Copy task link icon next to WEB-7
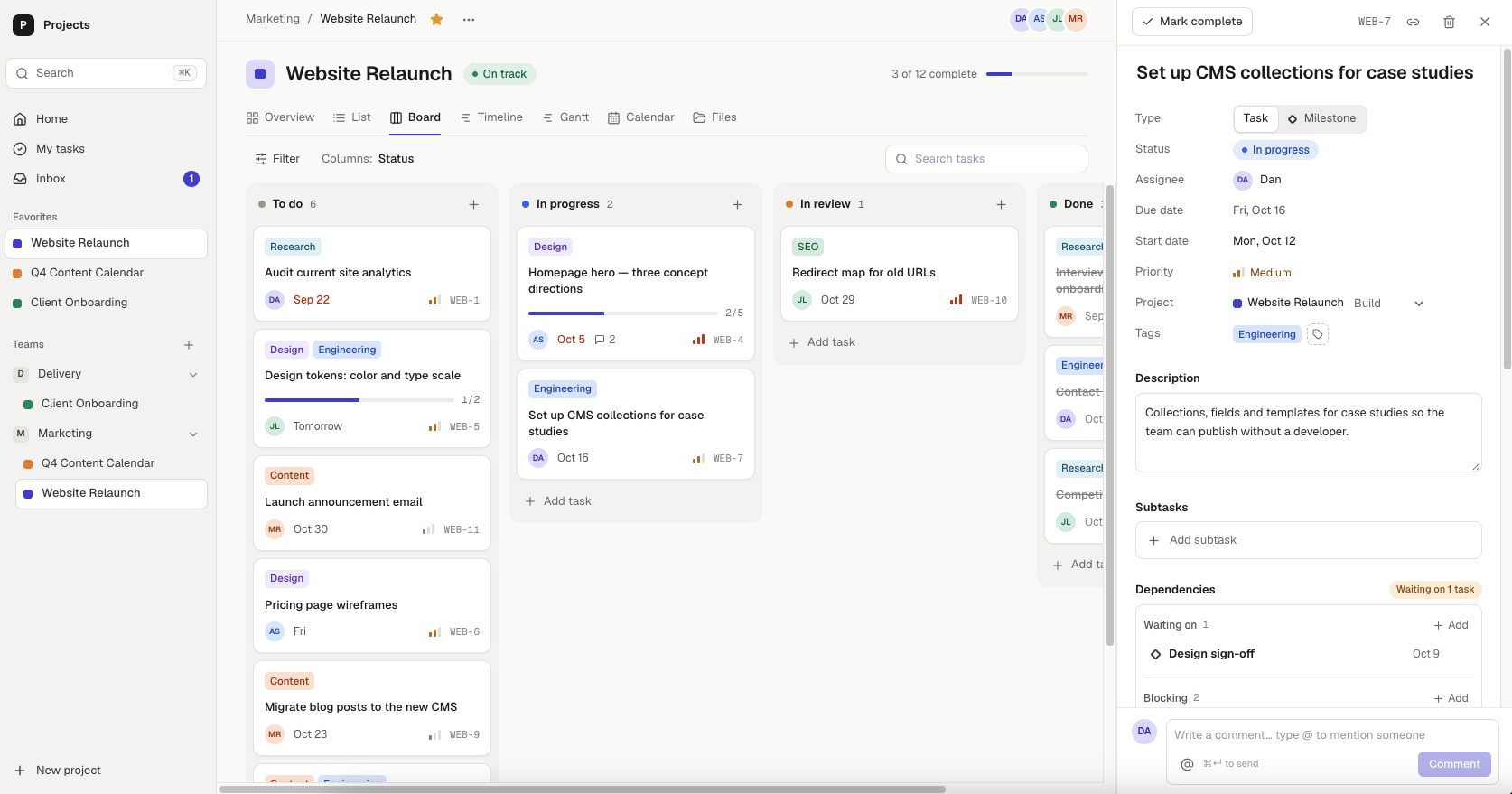 1414,22
